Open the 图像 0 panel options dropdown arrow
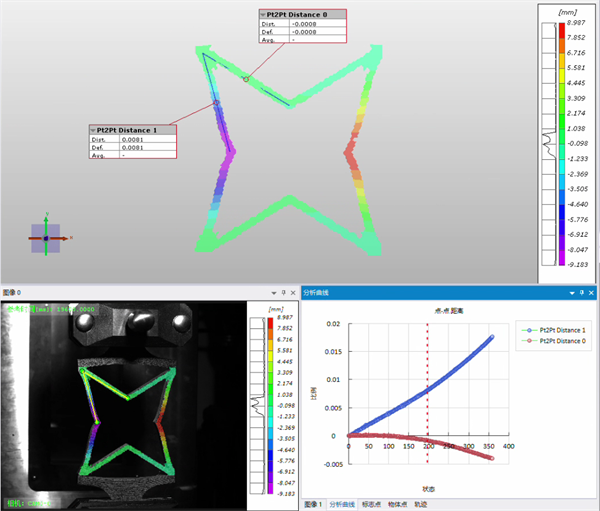The width and height of the screenshot is (600, 511). coord(274,293)
